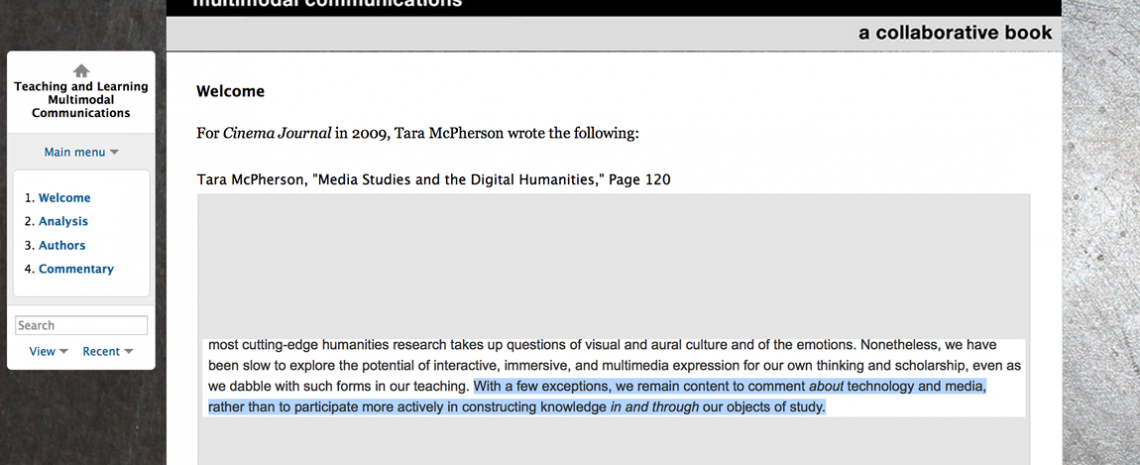Click the site title in the black header
The height and width of the screenshot is (465, 1140).
(327, 4)
